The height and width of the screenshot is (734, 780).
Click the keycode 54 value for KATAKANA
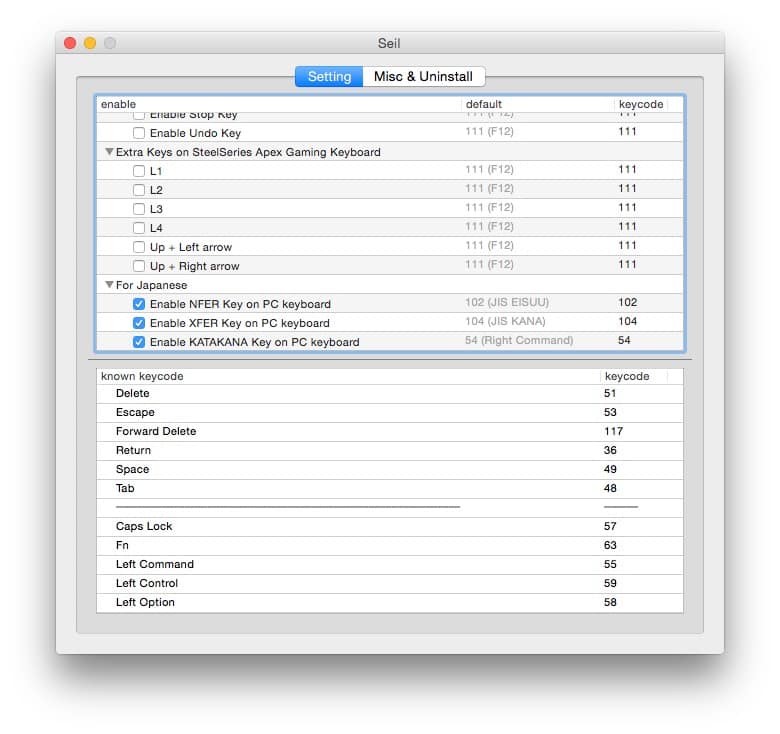[625, 341]
